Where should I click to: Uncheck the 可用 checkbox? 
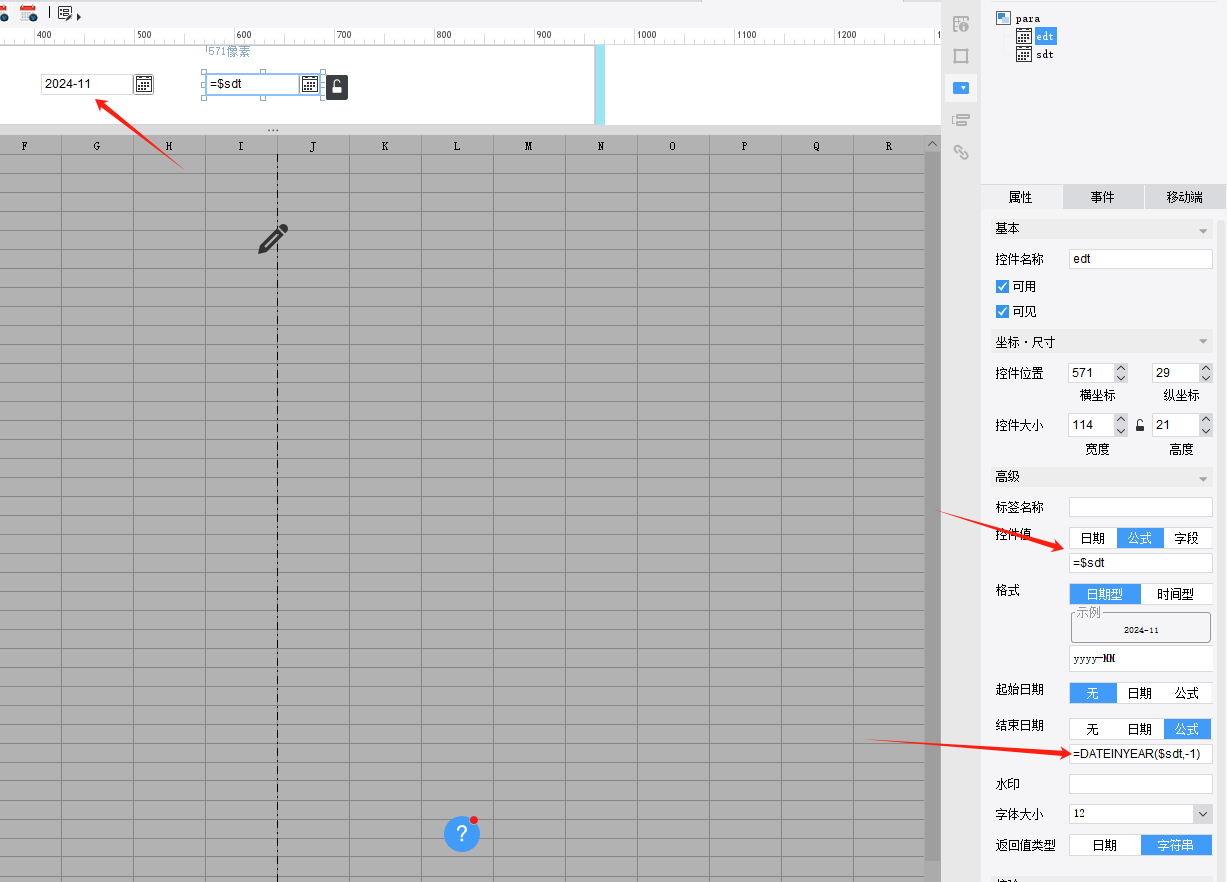[x=1002, y=287]
